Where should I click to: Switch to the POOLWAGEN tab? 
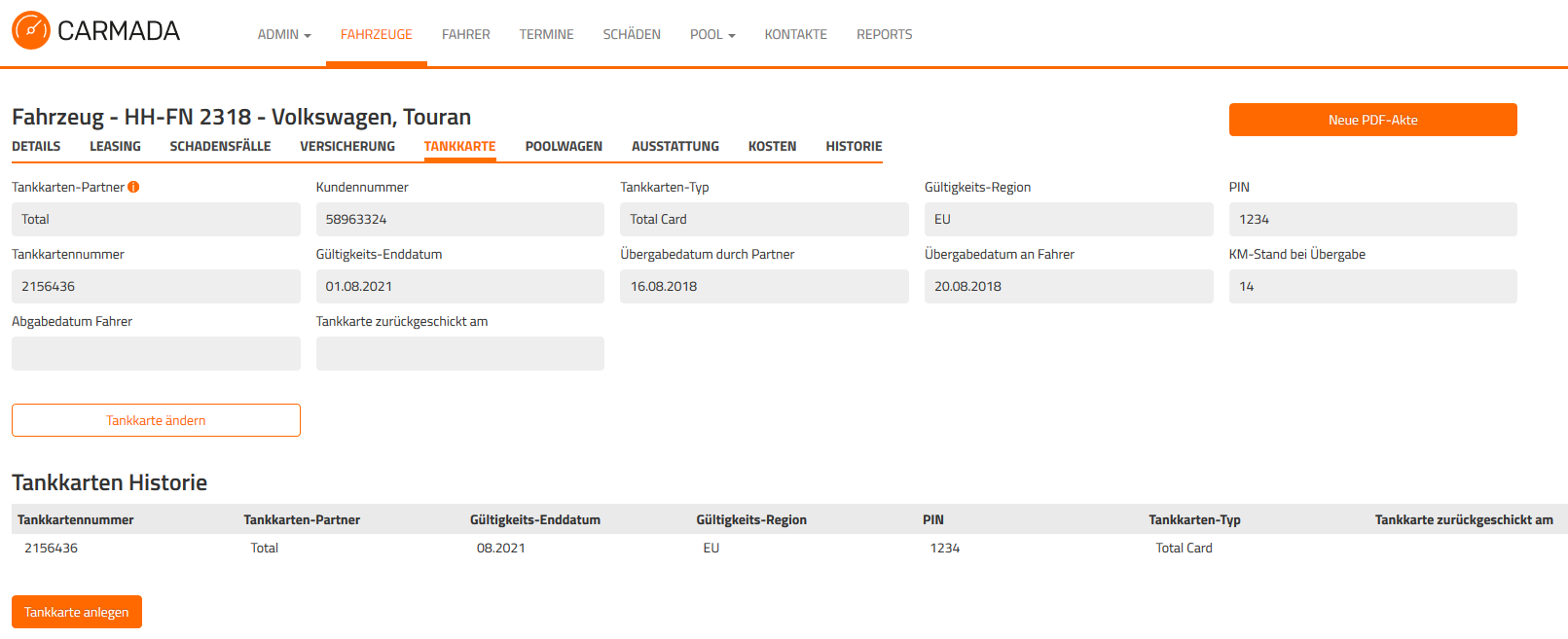coord(564,146)
